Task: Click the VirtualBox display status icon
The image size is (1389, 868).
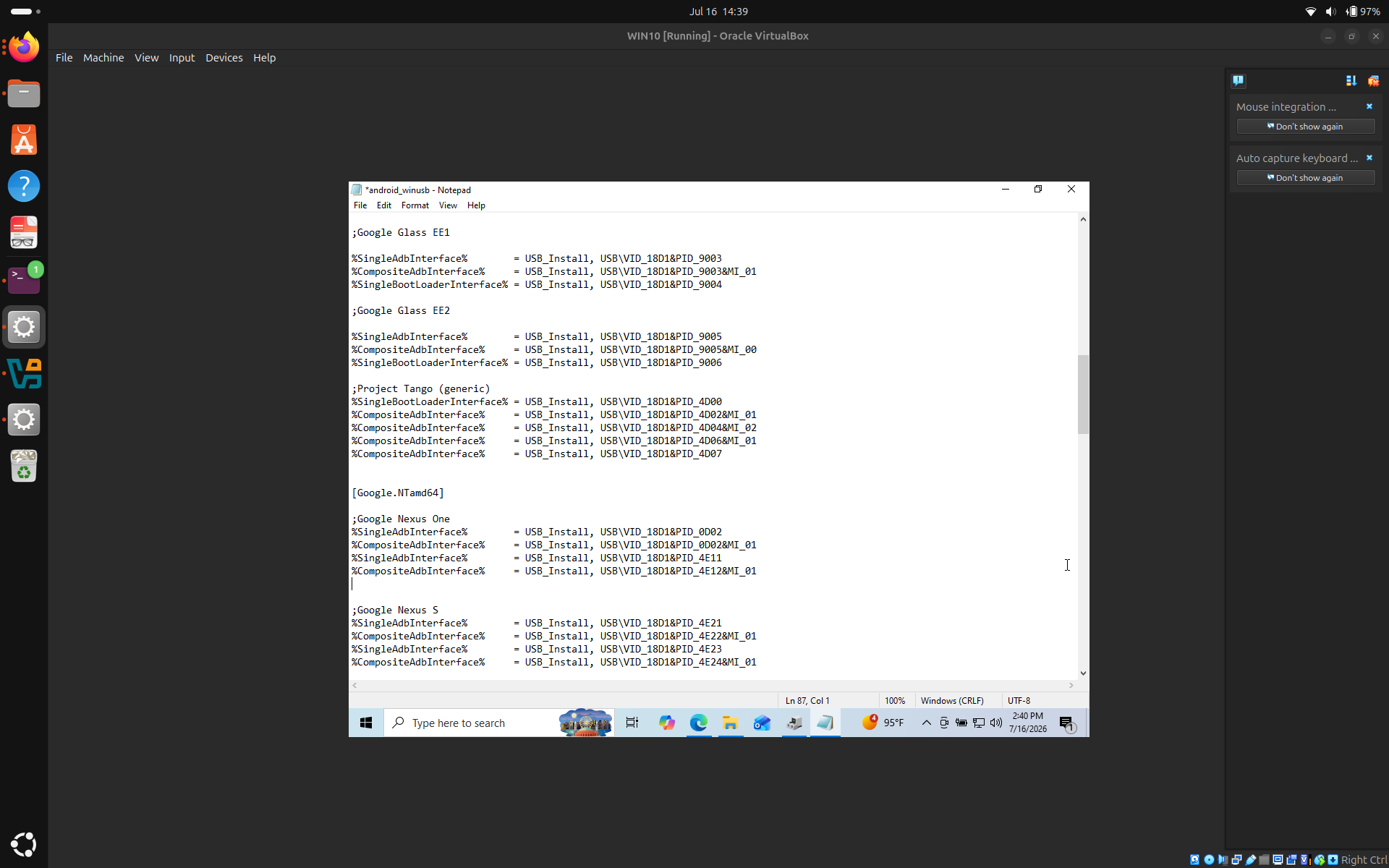Action: click(x=1278, y=860)
